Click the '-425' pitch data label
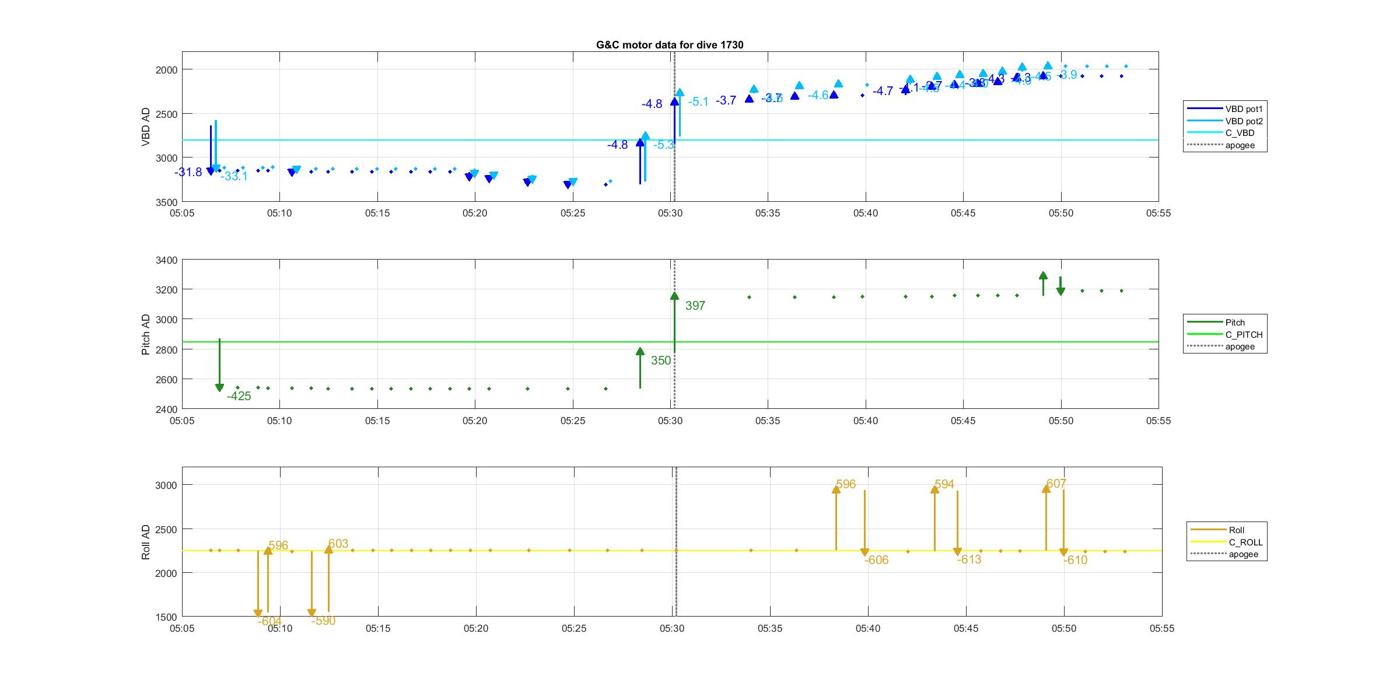 coord(239,396)
